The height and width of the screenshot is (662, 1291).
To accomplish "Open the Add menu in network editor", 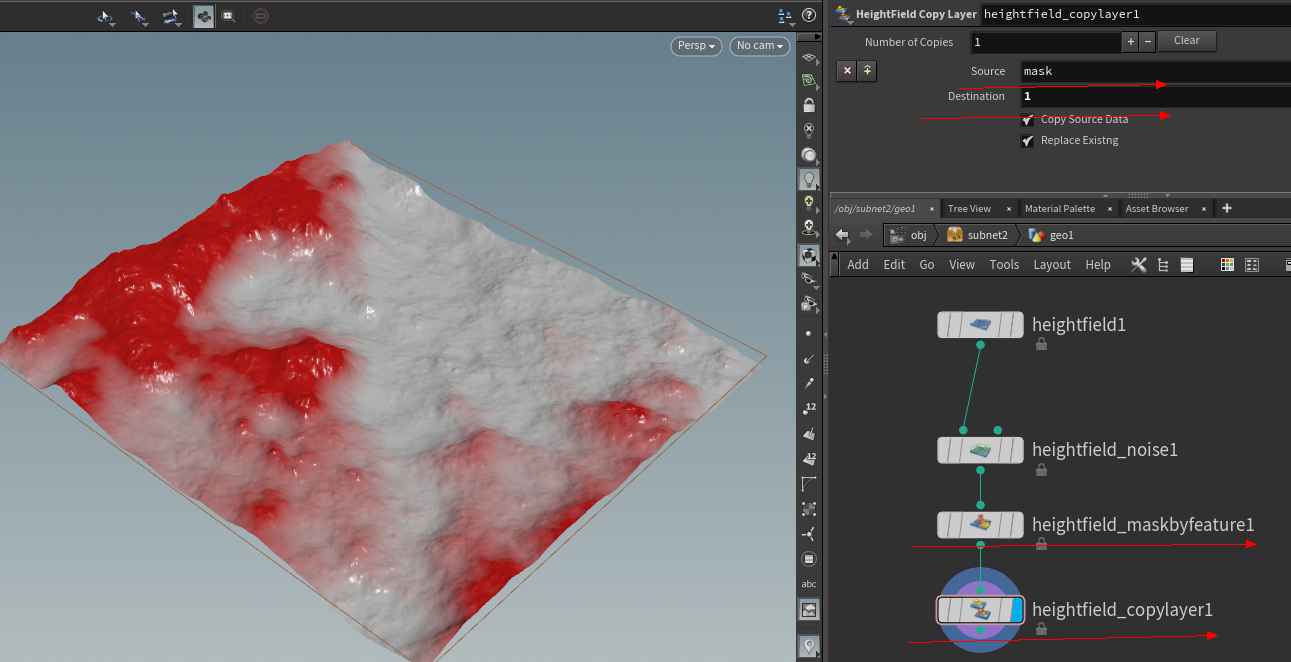I will [x=857, y=264].
